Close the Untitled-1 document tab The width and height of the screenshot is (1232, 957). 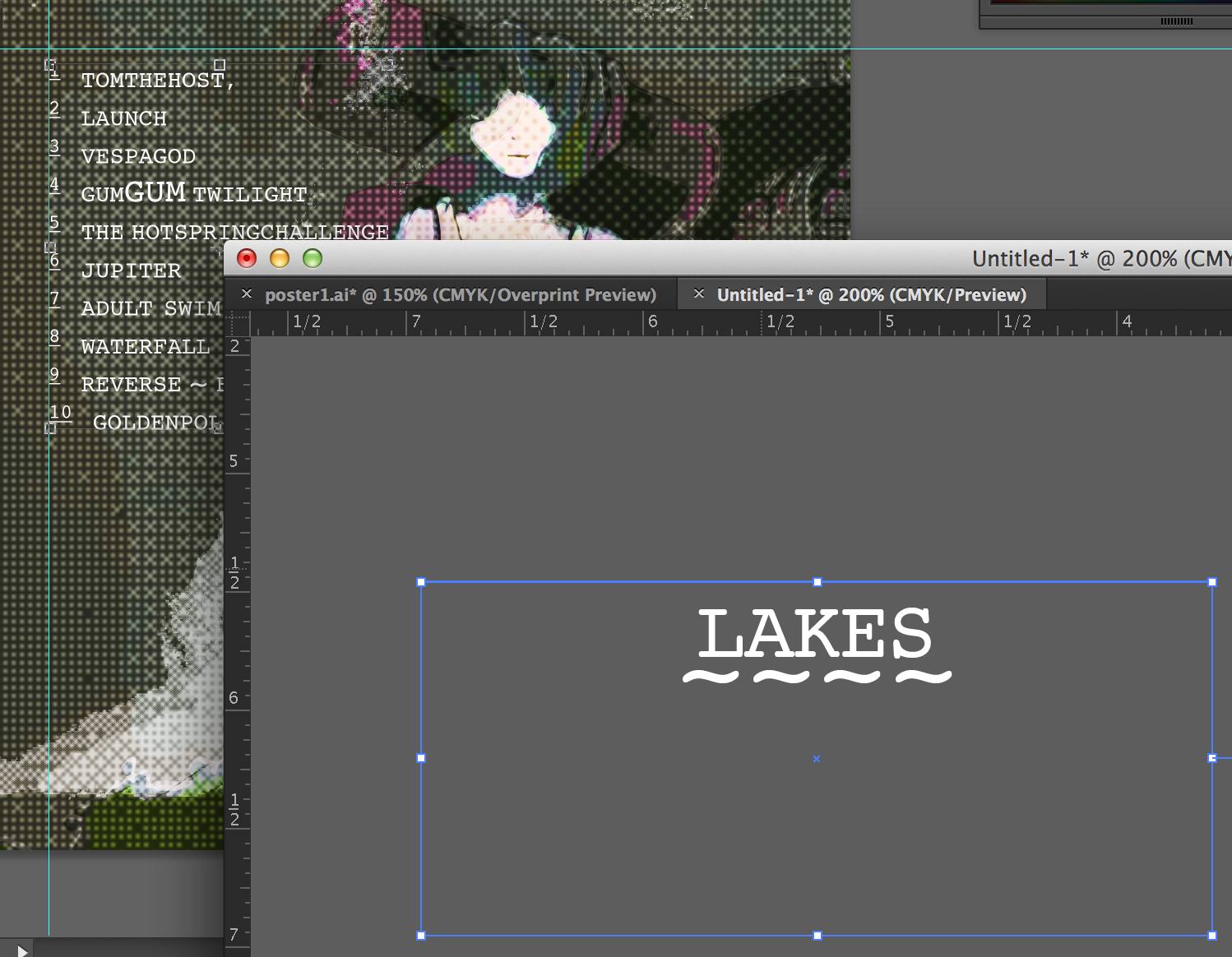tap(698, 294)
